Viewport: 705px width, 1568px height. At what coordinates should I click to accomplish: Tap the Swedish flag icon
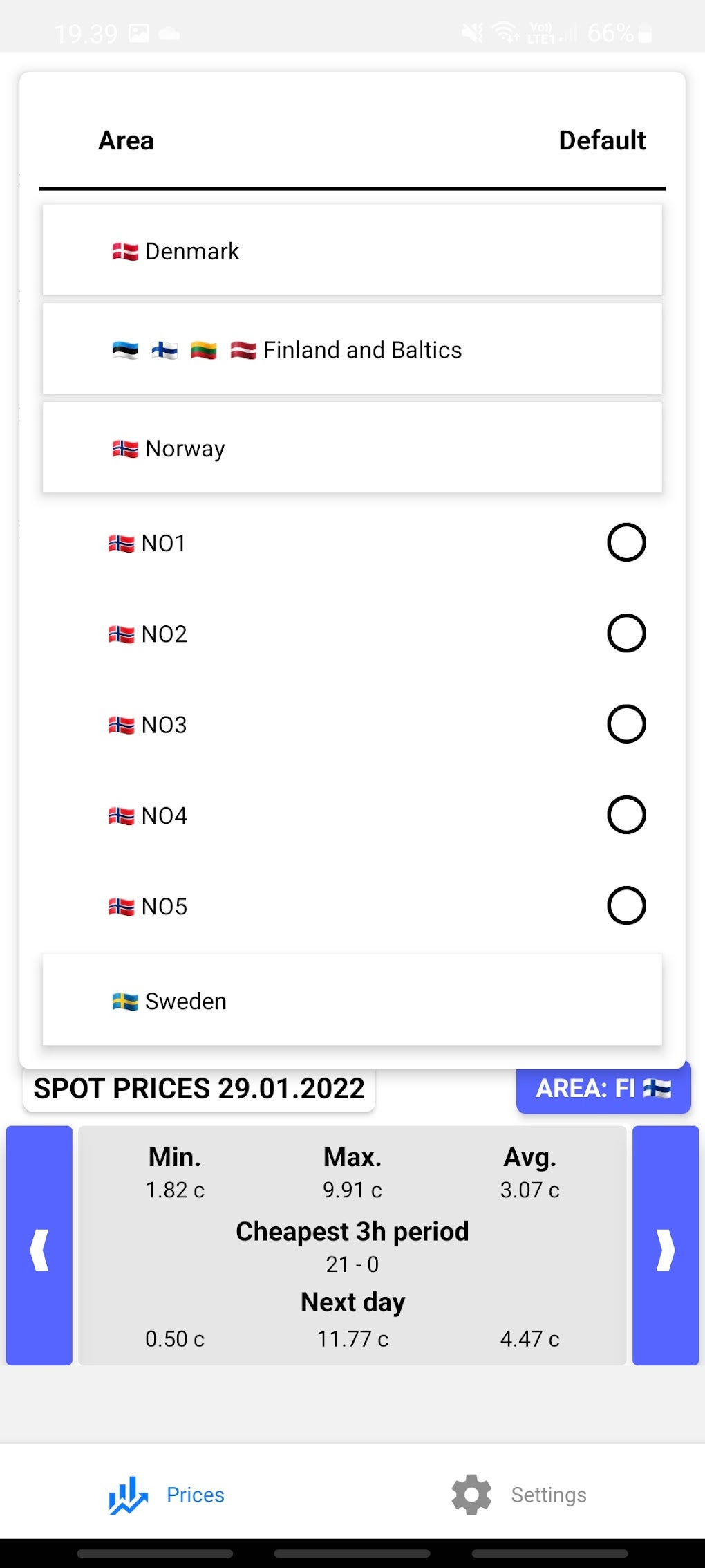click(x=125, y=1001)
